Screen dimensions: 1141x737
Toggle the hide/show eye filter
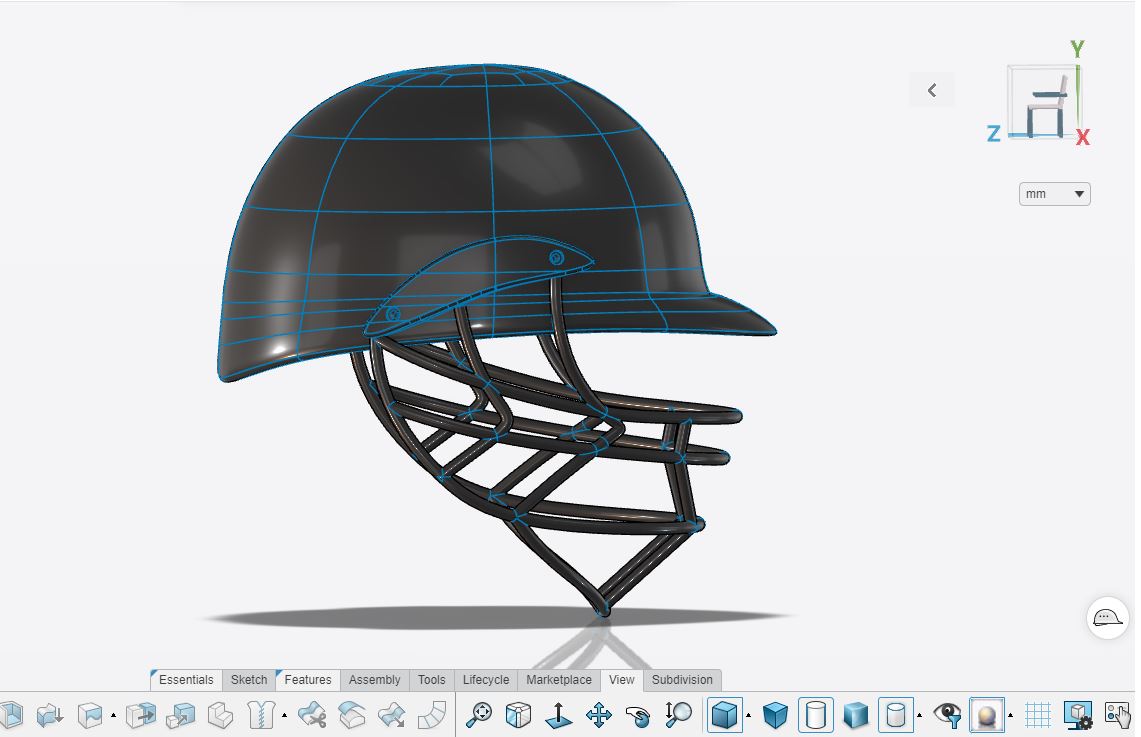pyautogui.click(x=947, y=714)
